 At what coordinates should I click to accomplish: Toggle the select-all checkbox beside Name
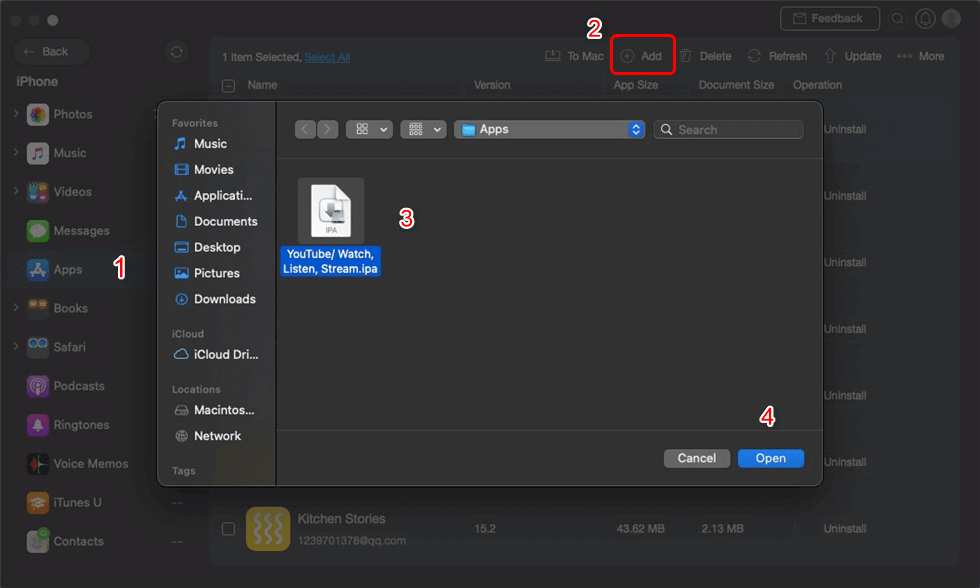229,86
